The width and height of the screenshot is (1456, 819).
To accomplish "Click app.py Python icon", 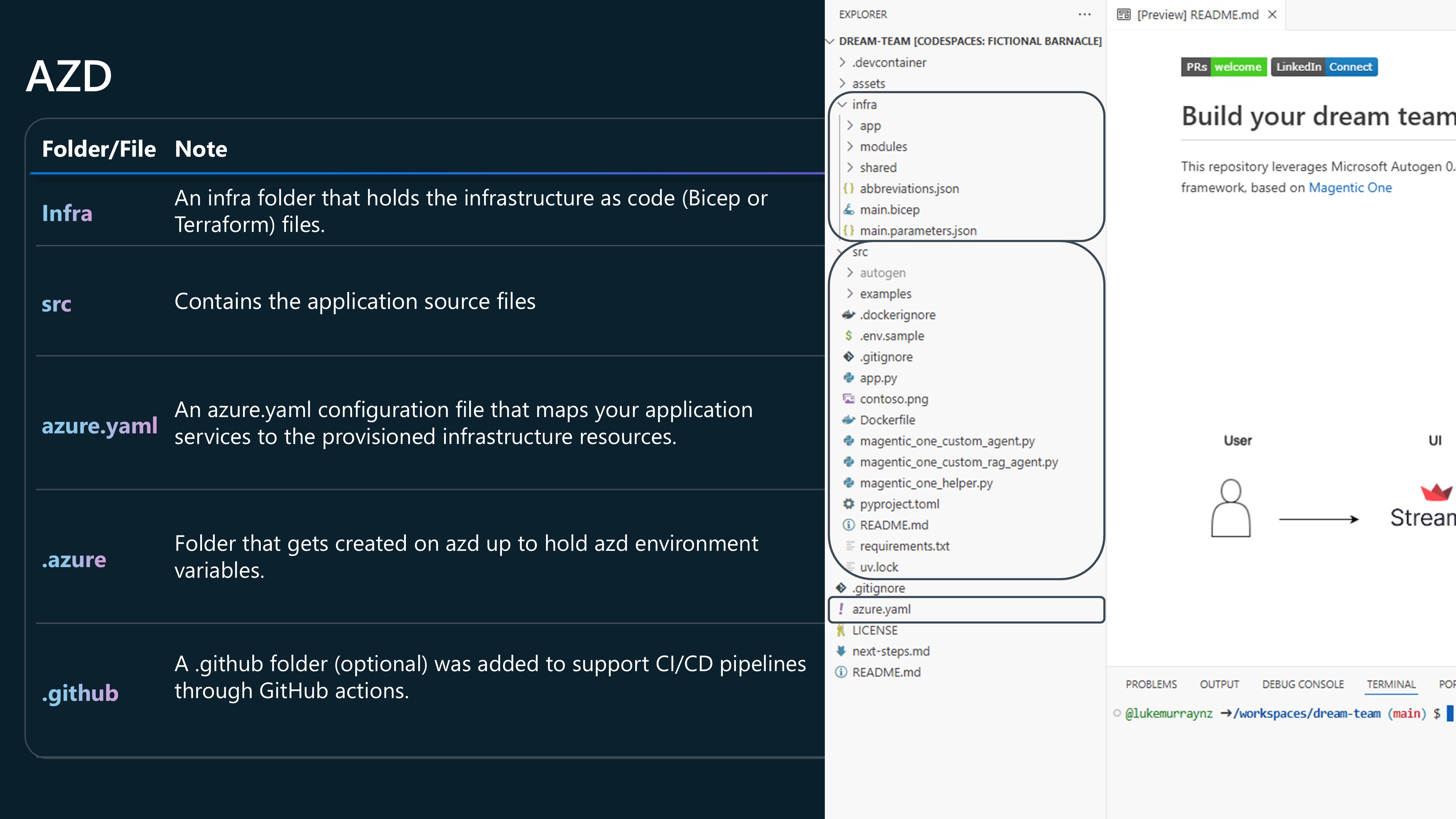I will click(x=848, y=377).
